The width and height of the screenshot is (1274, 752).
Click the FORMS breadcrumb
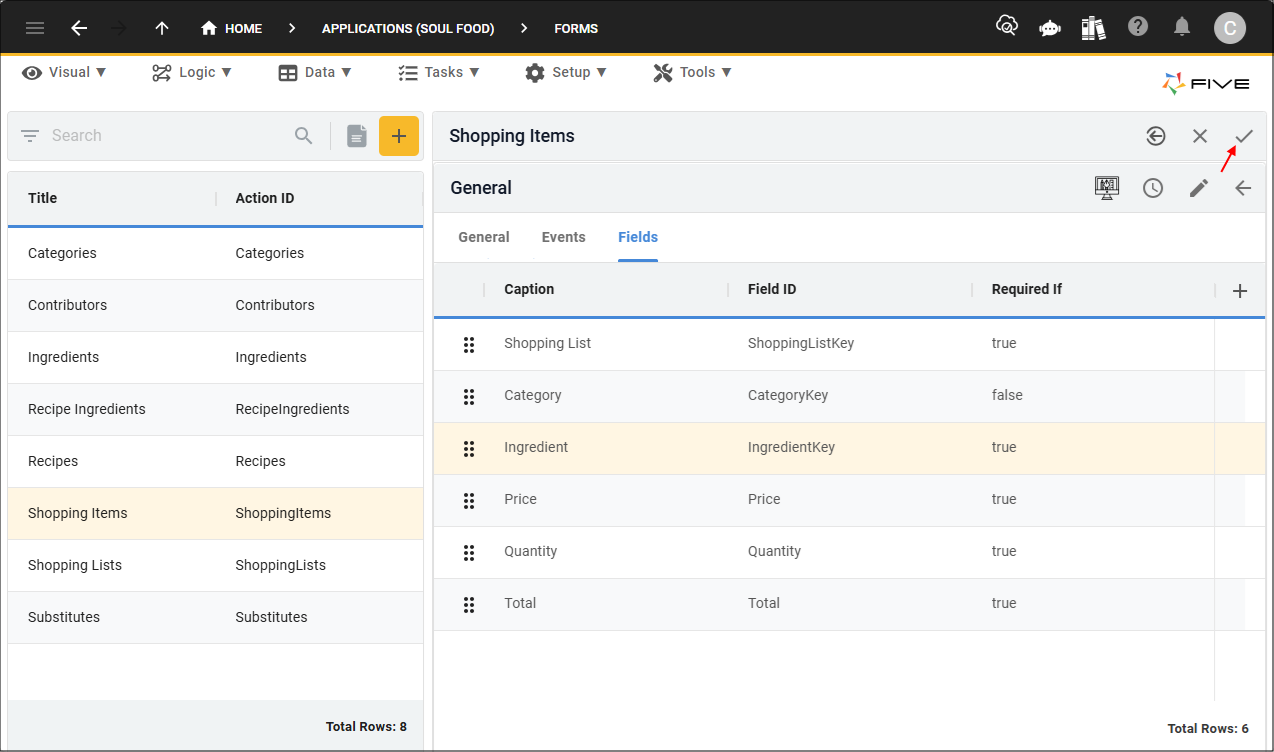tap(576, 28)
